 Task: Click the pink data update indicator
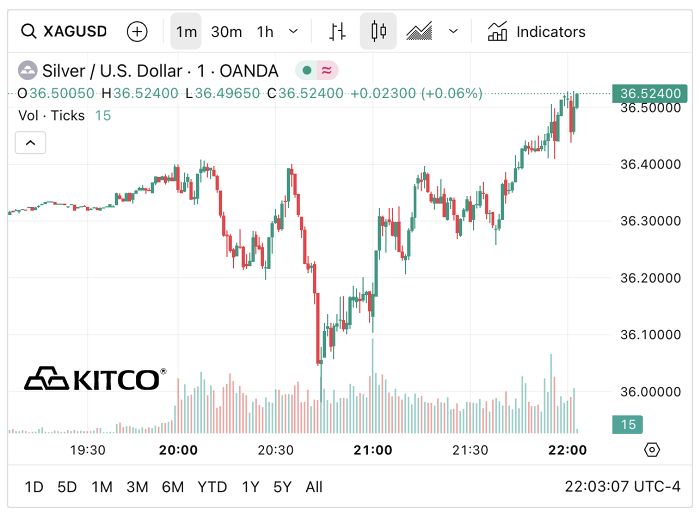tap(327, 71)
